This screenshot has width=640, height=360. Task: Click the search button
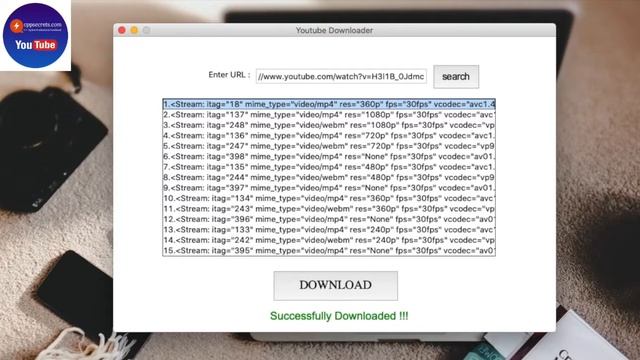tap(456, 77)
